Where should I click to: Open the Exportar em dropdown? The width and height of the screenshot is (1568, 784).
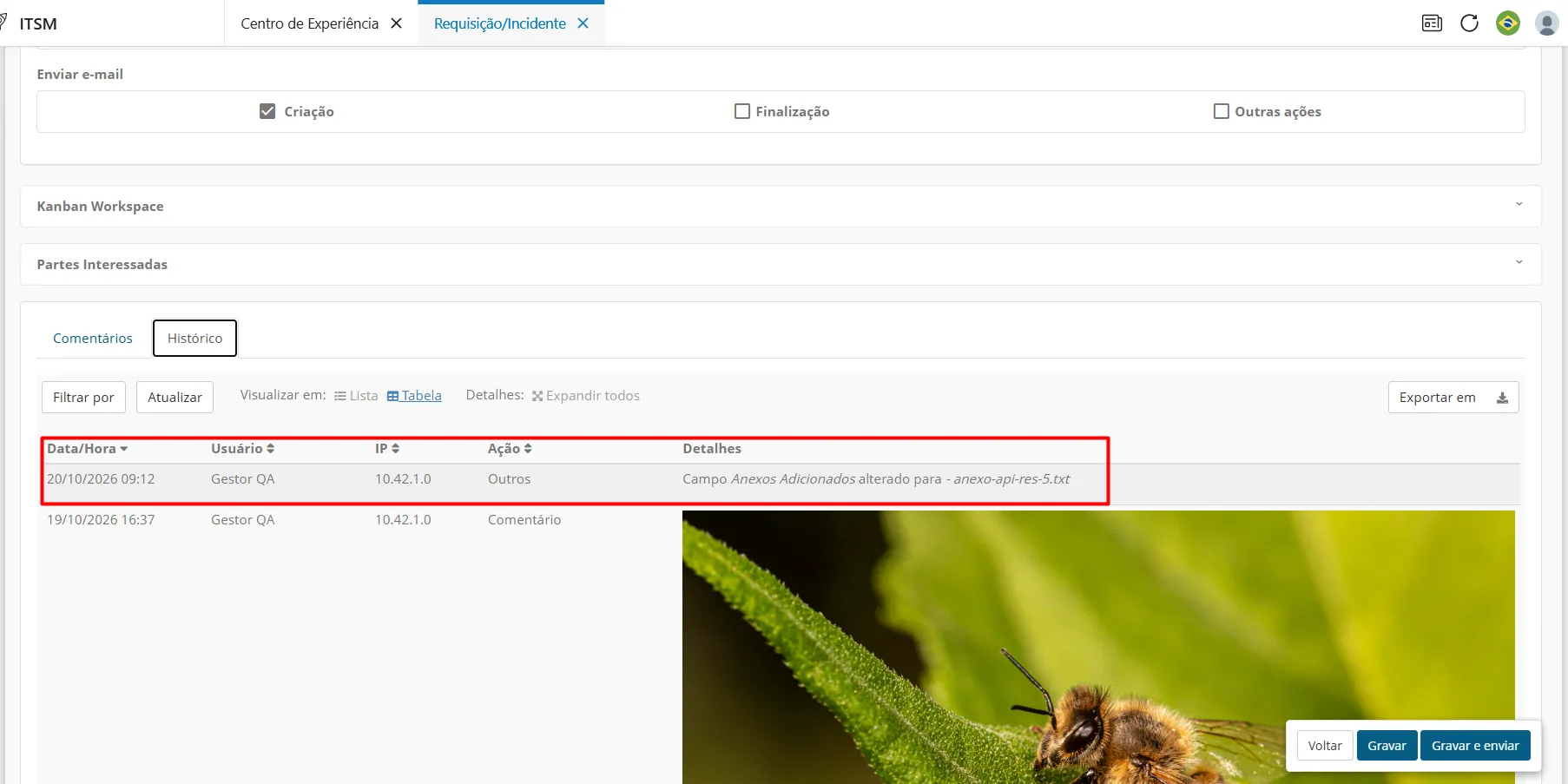tap(1453, 398)
